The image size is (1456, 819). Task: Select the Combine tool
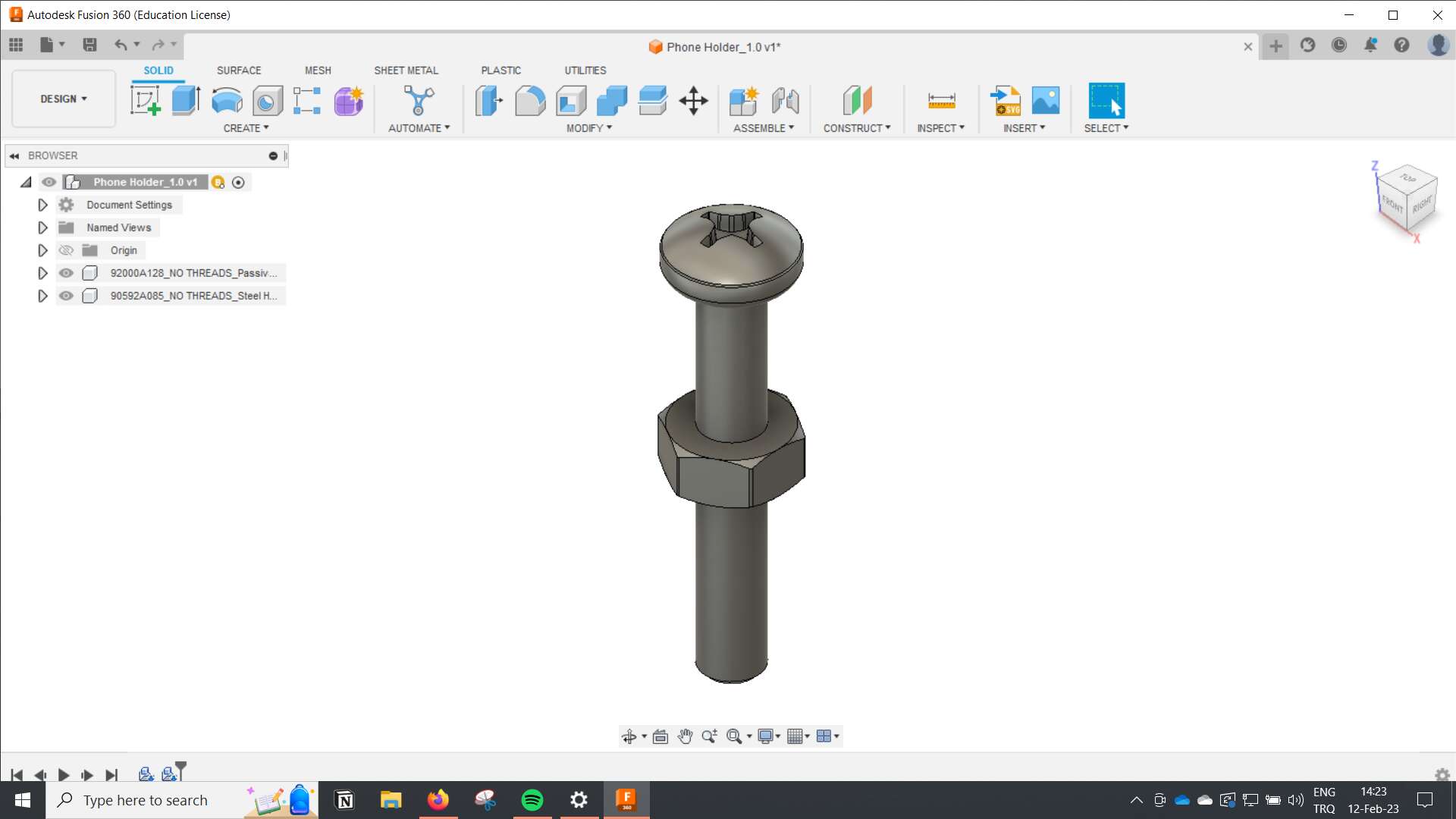(x=612, y=100)
